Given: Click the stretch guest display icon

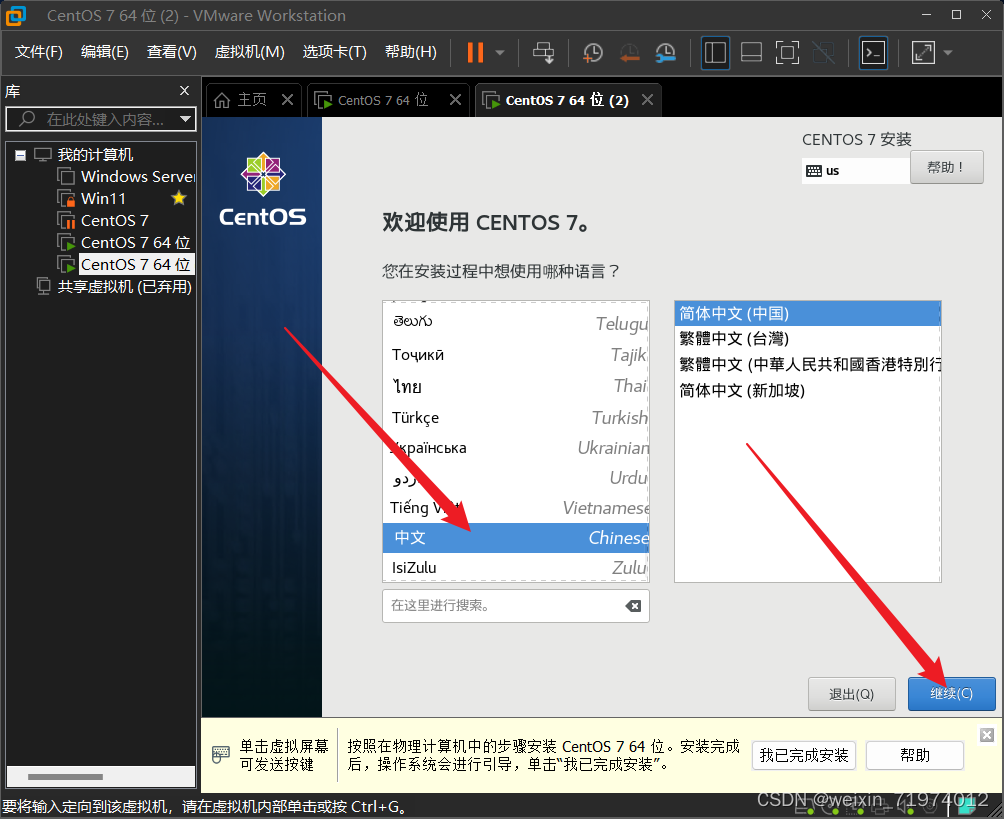Looking at the screenshot, I should [x=923, y=53].
